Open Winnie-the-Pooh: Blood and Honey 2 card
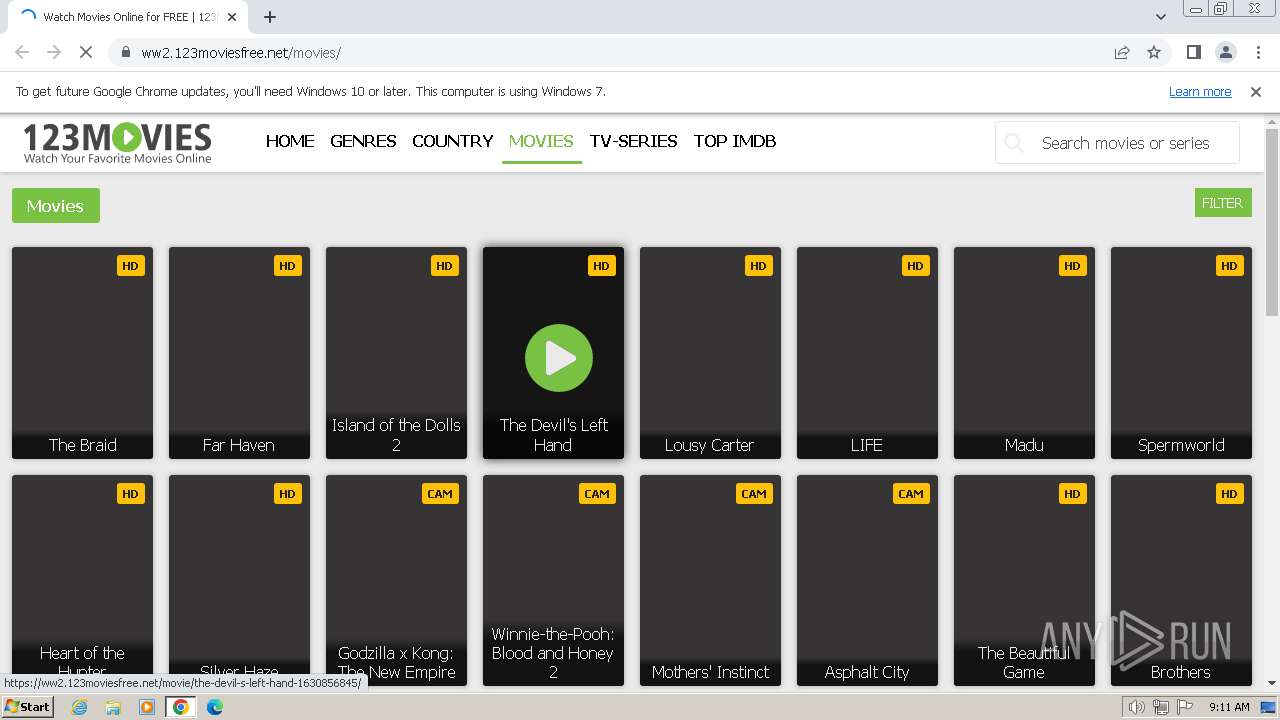Image resolution: width=1280 pixels, height=720 pixels. pos(553,580)
